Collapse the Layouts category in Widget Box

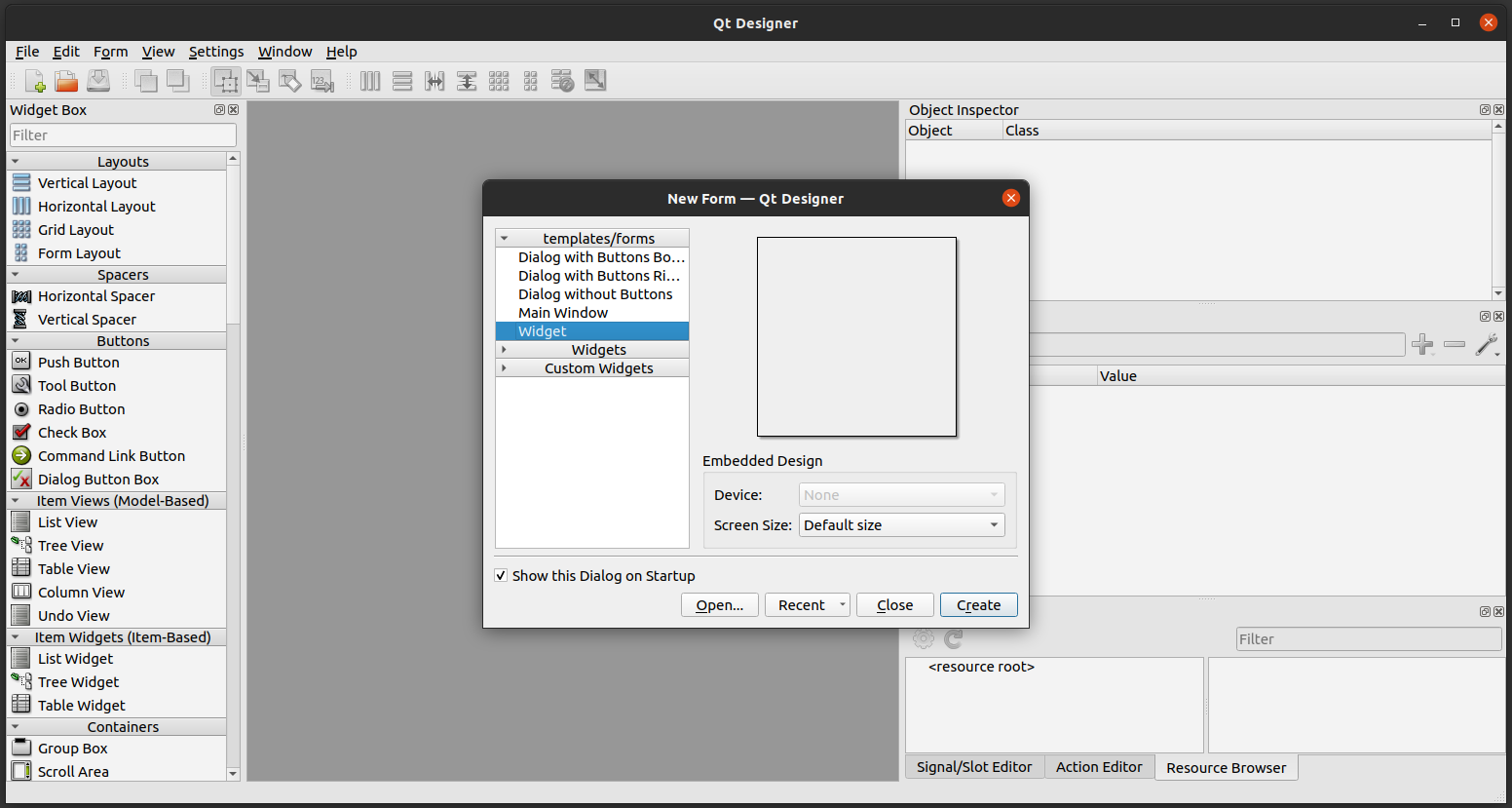15,161
